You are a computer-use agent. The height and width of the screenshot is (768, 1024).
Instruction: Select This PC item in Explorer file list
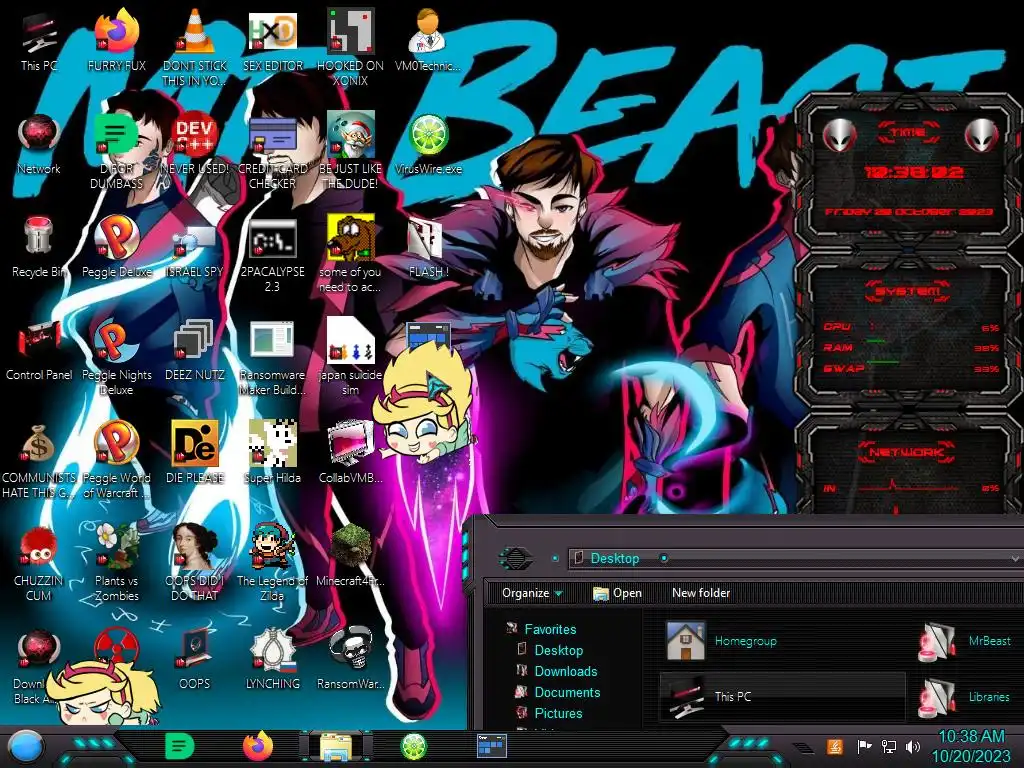(782, 697)
